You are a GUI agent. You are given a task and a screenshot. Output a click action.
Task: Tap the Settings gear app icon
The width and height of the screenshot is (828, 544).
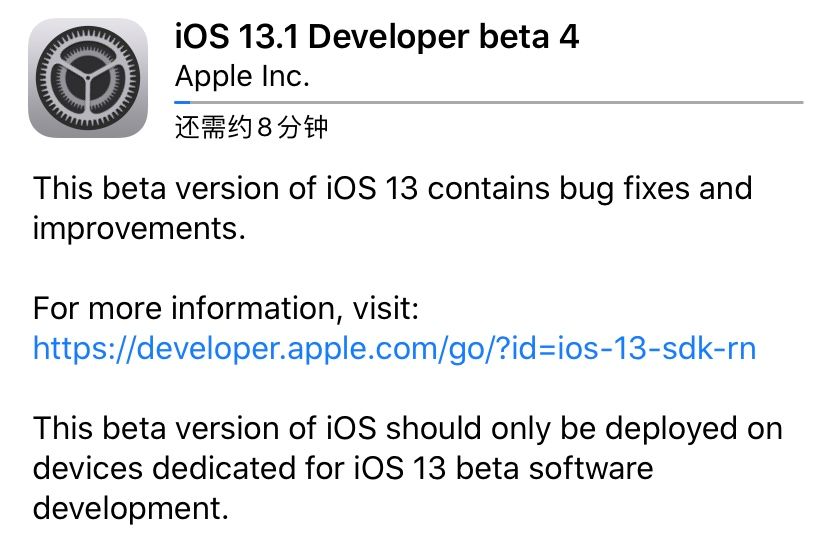tap(89, 78)
